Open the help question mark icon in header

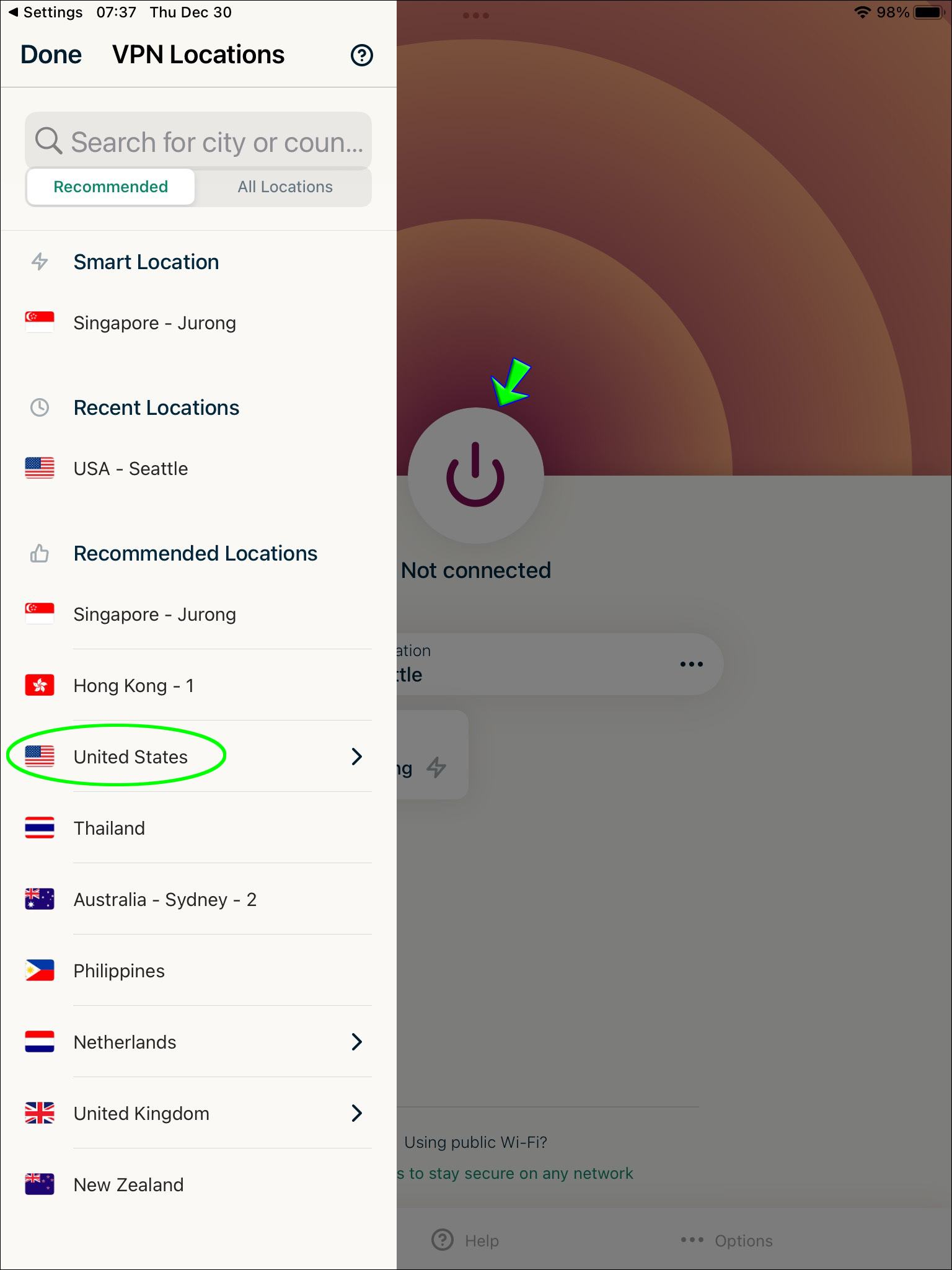click(361, 55)
